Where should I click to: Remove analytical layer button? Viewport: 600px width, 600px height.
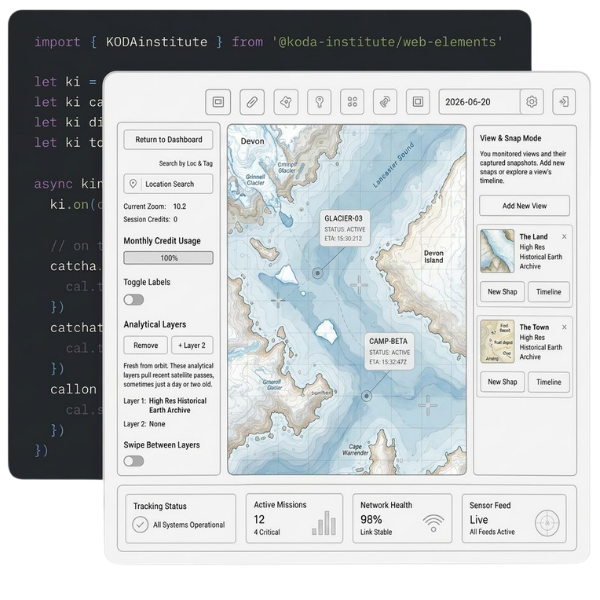pyautogui.click(x=145, y=345)
